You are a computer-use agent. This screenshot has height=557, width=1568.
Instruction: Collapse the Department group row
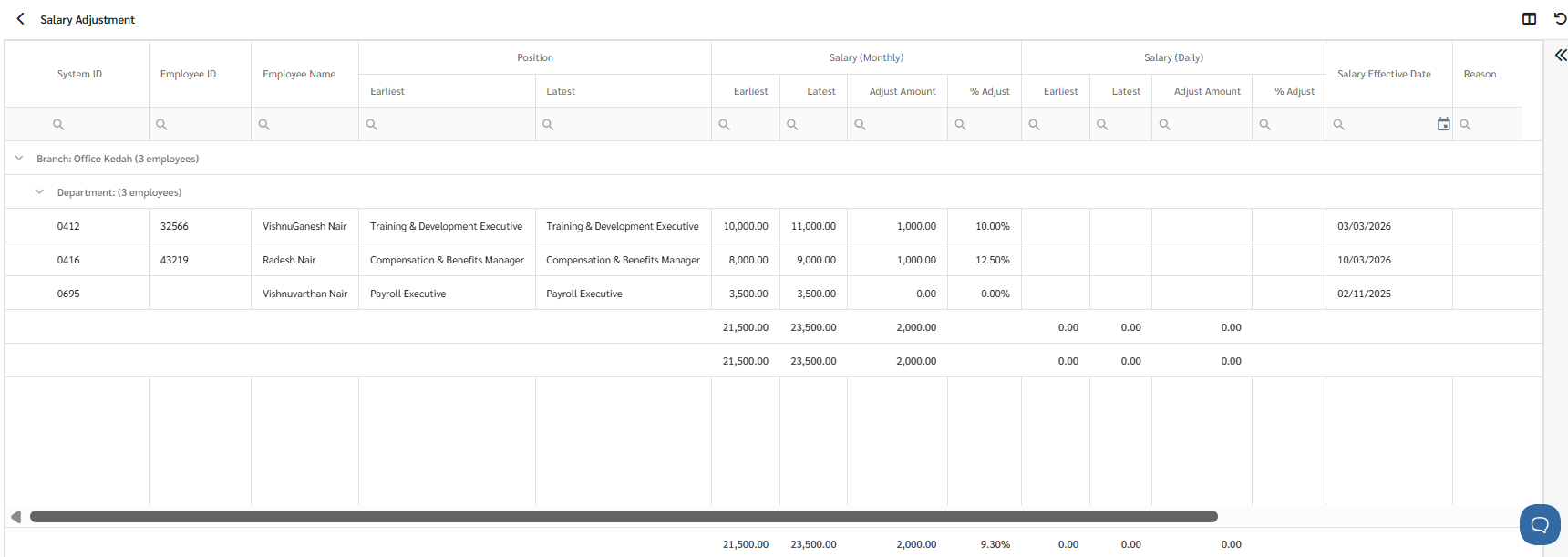click(39, 191)
